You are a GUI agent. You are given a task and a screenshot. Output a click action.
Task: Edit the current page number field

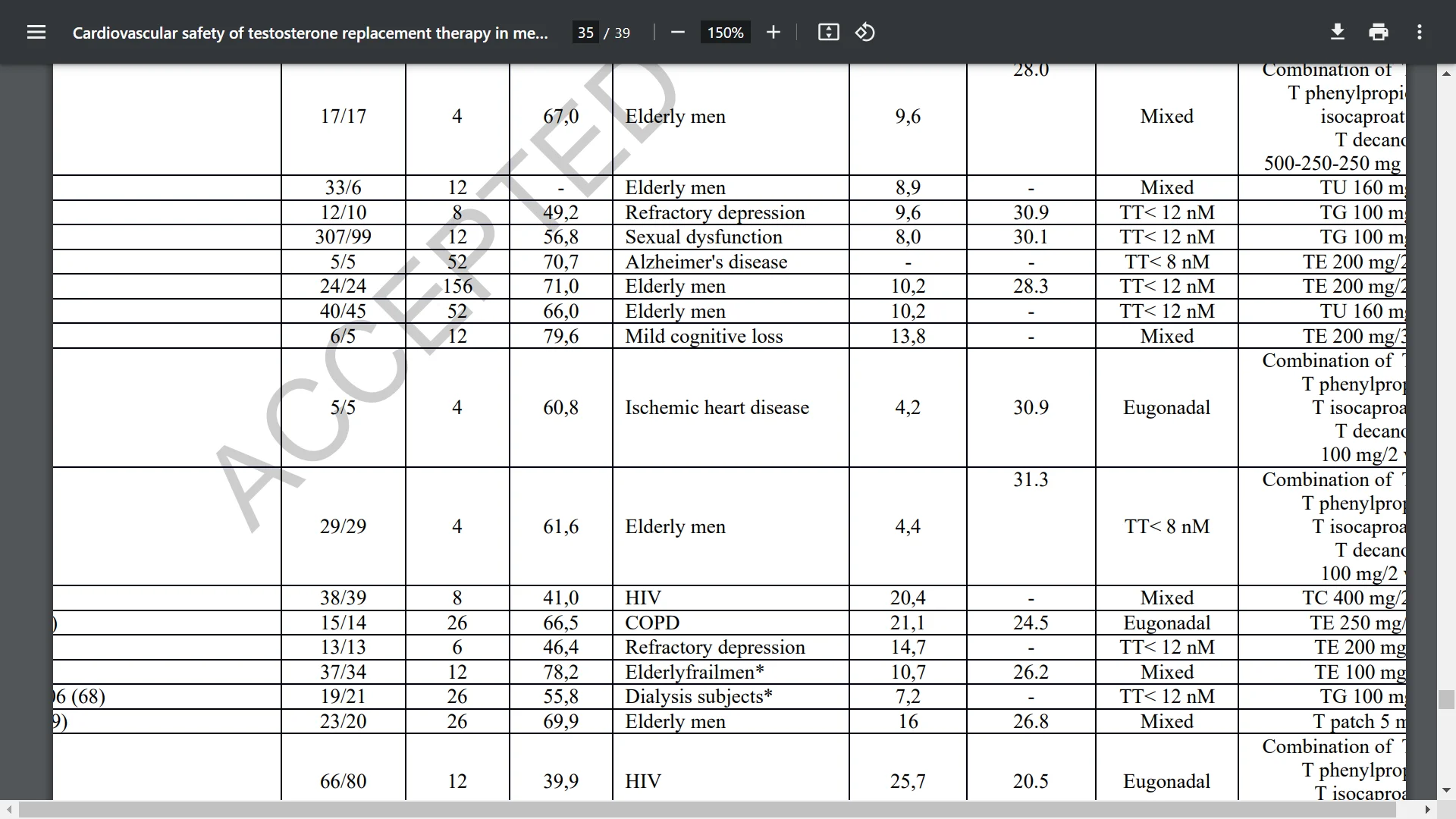pos(585,33)
